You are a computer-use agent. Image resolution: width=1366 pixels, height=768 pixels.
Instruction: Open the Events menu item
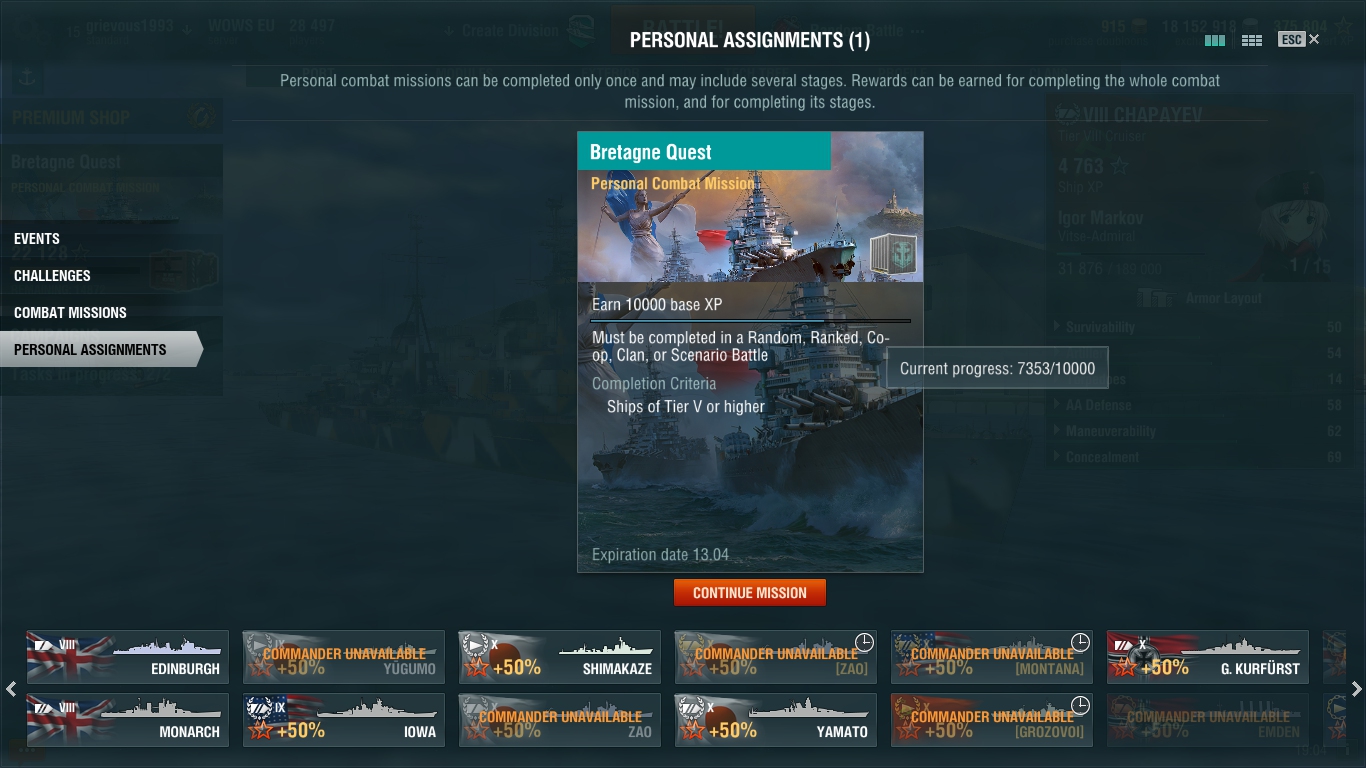[37, 239]
